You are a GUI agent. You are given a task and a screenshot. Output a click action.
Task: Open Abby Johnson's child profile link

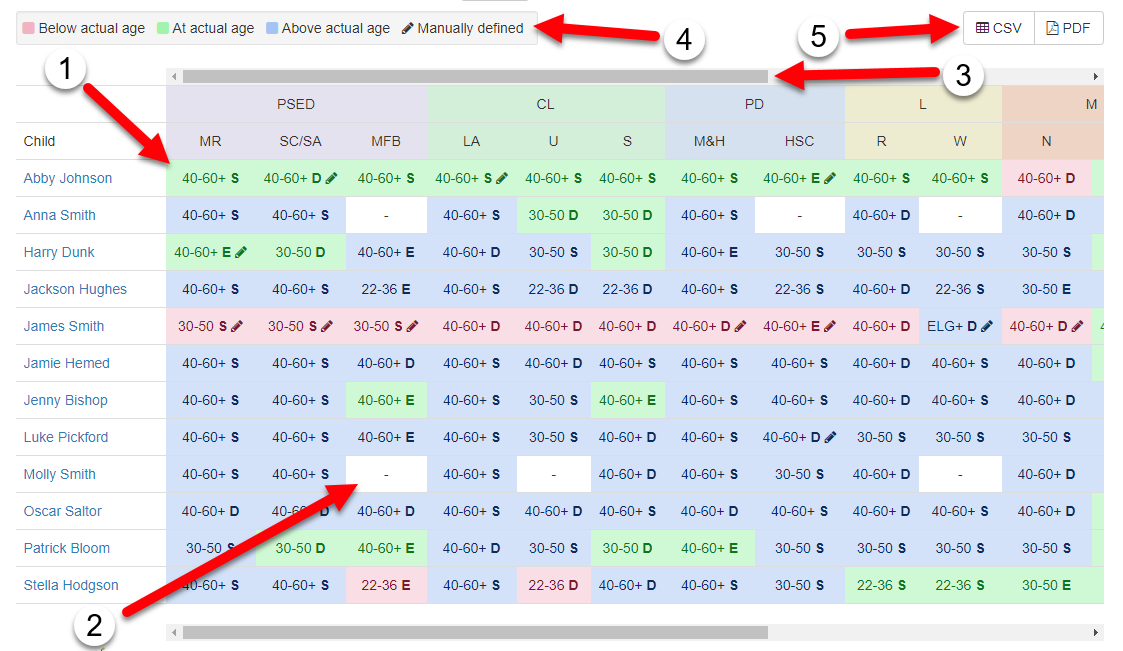[x=68, y=178]
